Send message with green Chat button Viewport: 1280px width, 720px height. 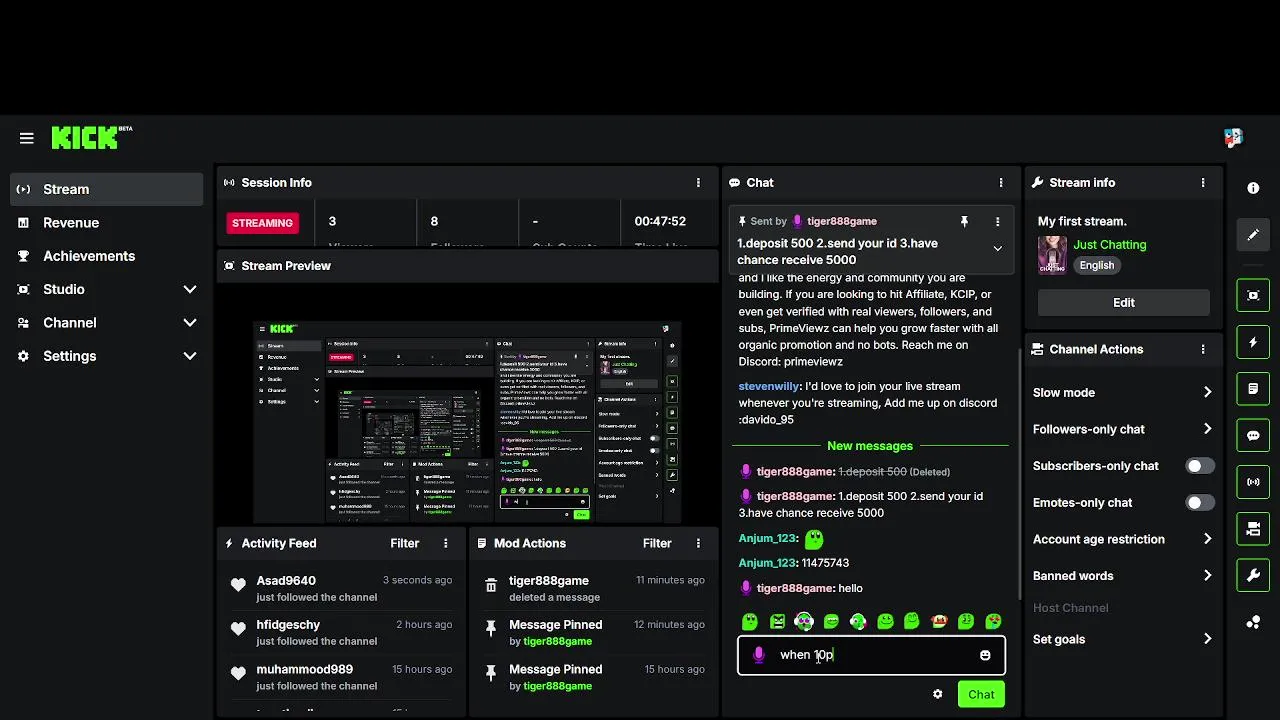[x=981, y=694]
